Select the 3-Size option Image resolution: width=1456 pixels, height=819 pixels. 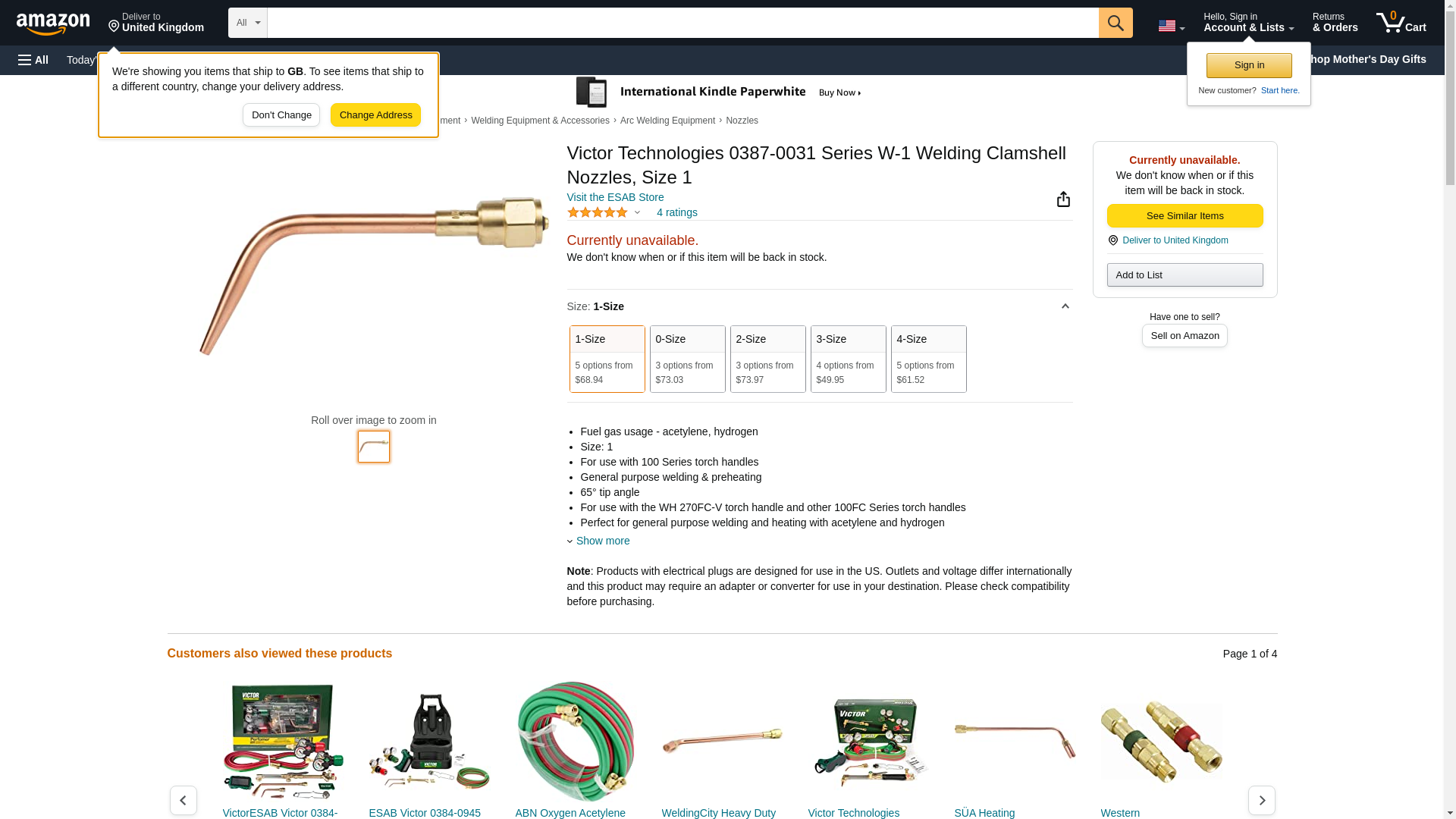(x=849, y=359)
